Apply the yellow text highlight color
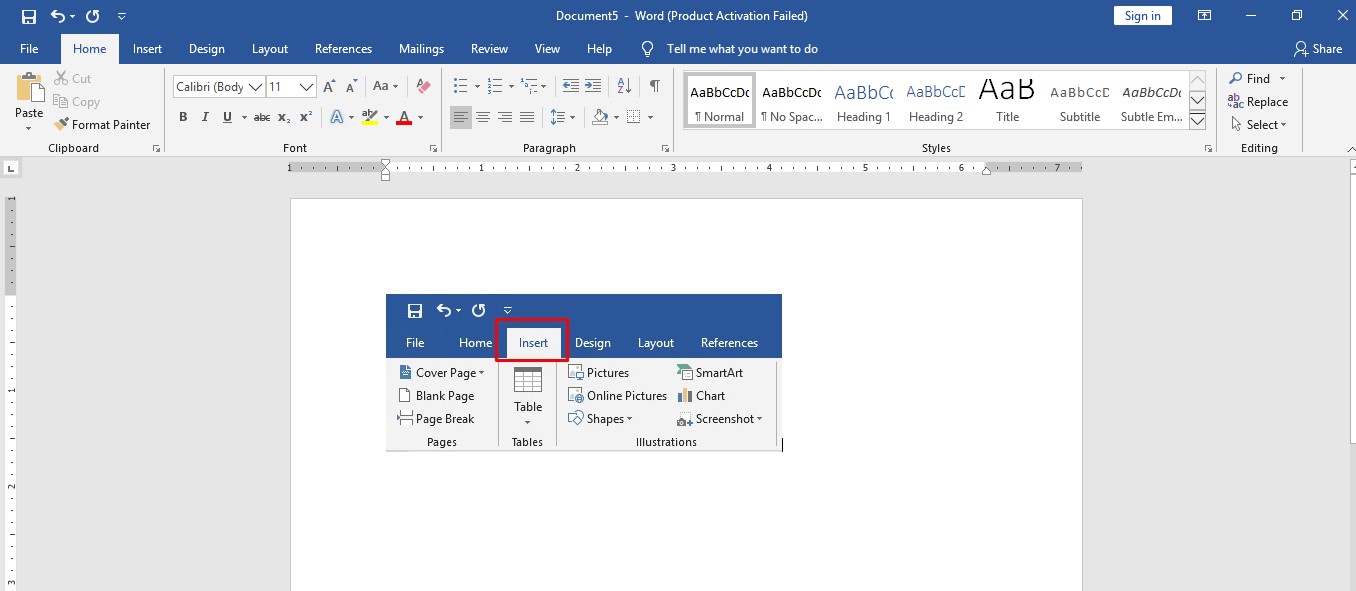Viewport: 1356px width, 591px height. [x=369, y=117]
